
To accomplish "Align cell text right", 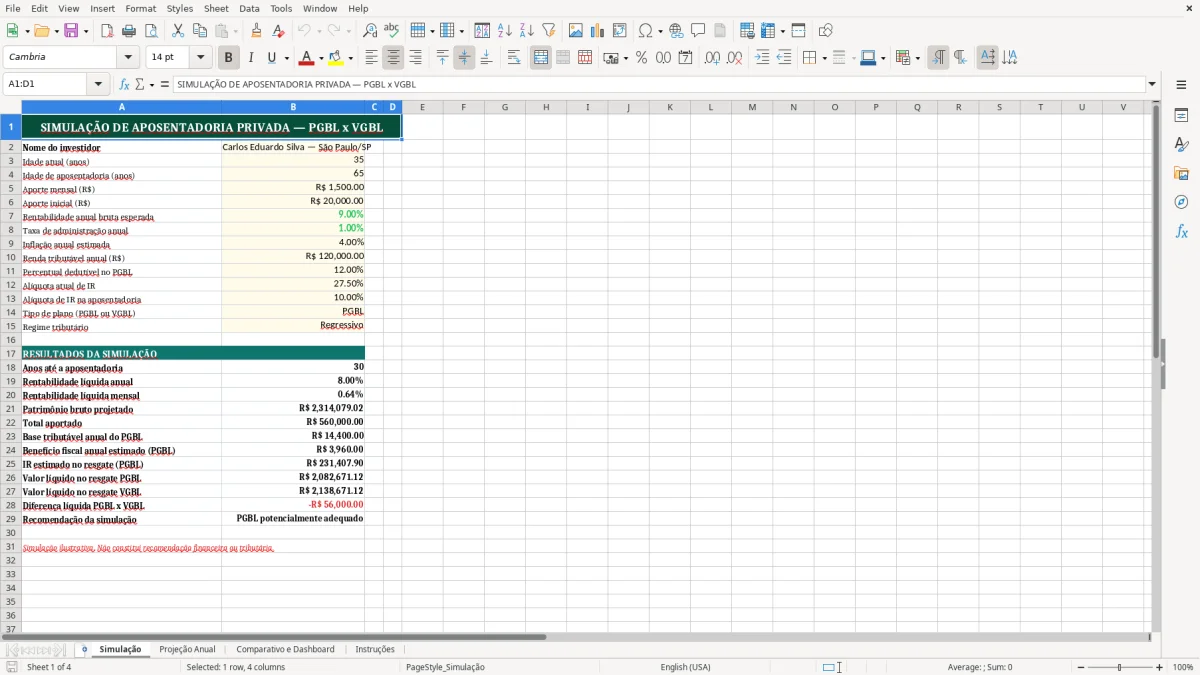I will coord(415,58).
